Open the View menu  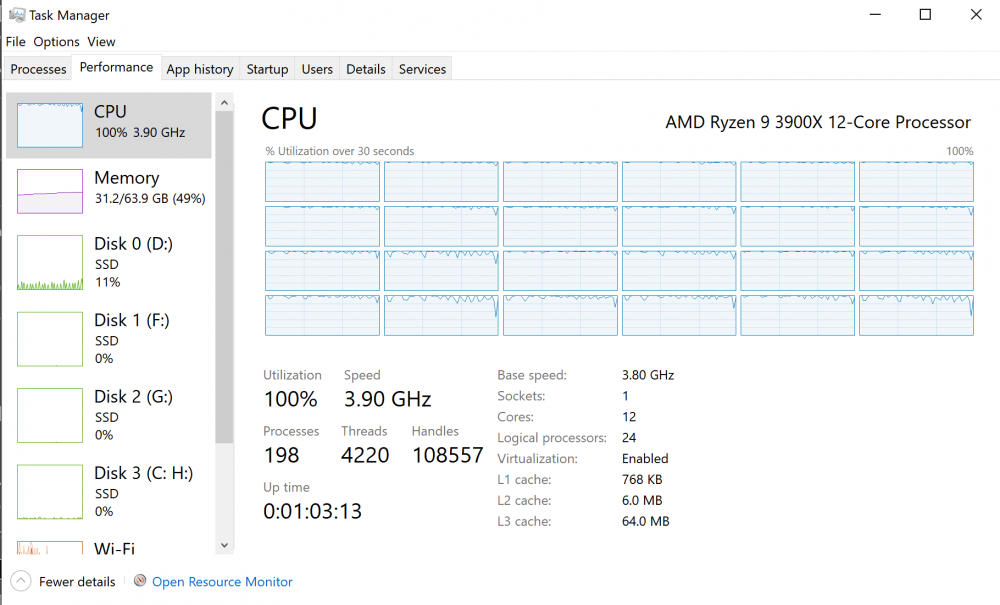(101, 41)
